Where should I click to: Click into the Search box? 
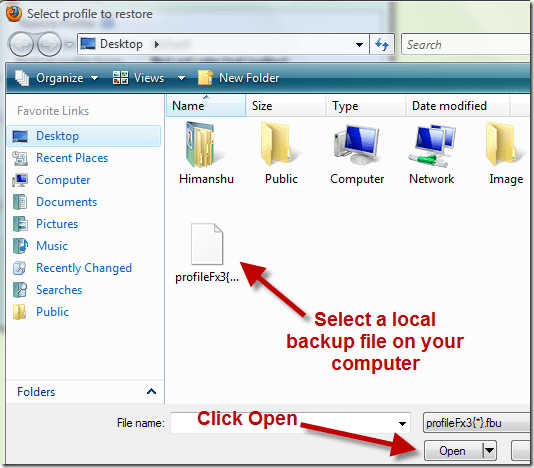[x=467, y=45]
